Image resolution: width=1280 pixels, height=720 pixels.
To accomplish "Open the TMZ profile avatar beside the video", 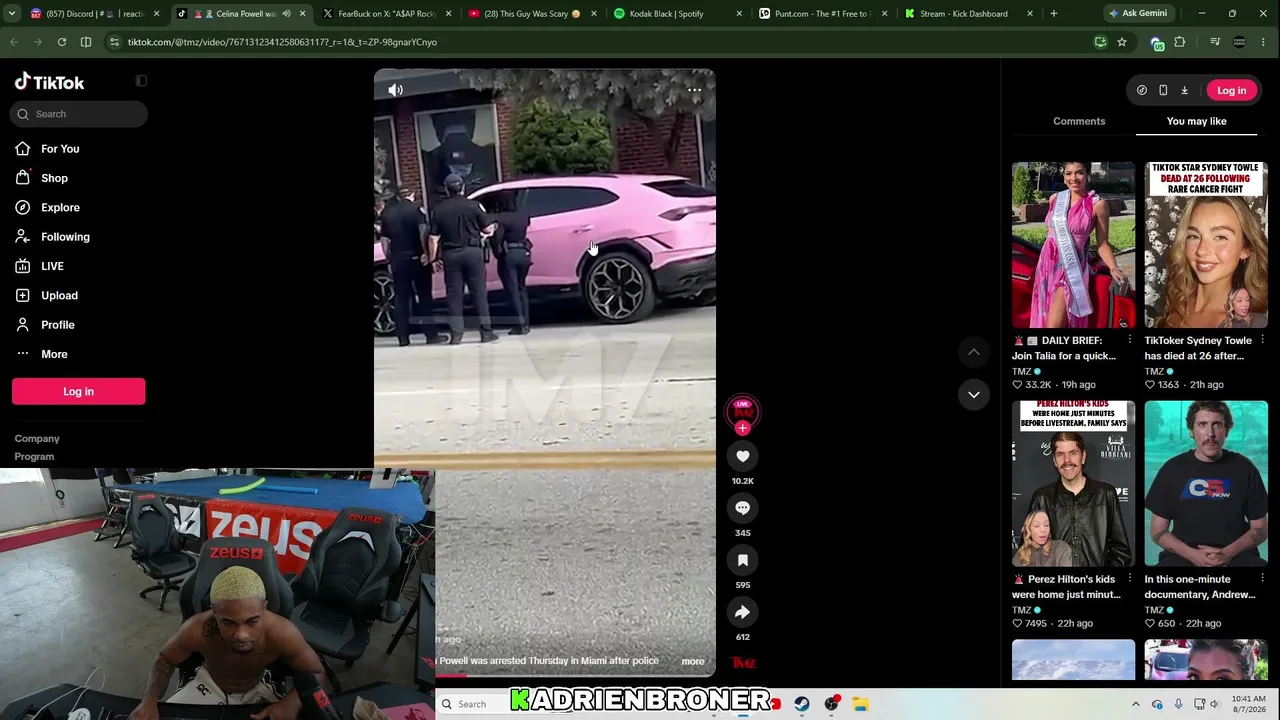I will tap(742, 409).
